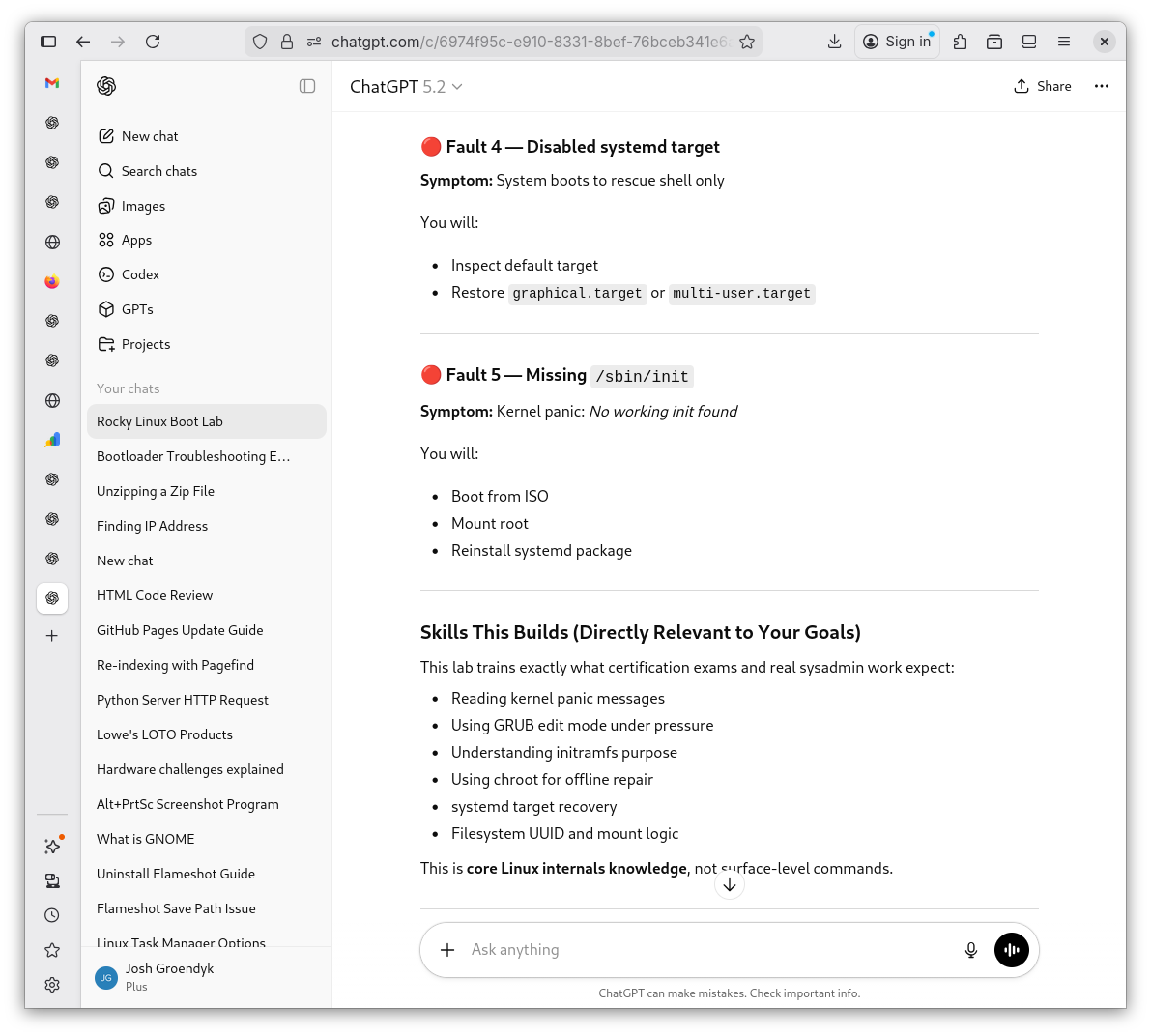The width and height of the screenshot is (1151, 1036).
Task: Open the Bootloader Troubleshooting chat
Action: pos(193,456)
